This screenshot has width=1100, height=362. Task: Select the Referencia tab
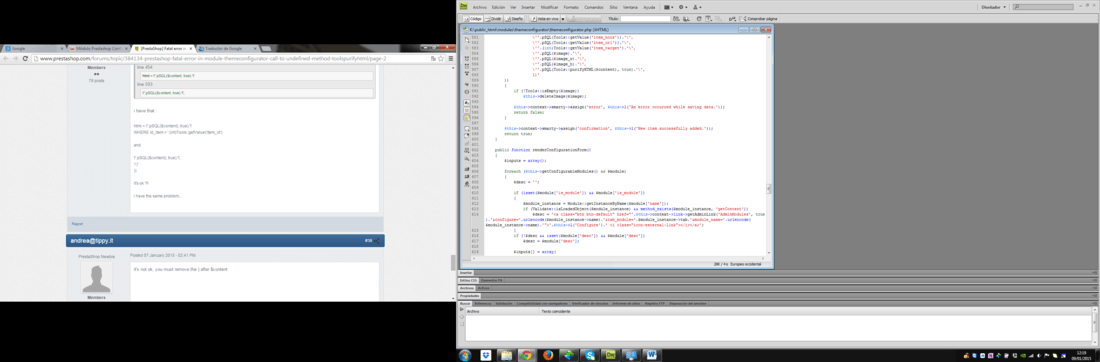click(483, 304)
